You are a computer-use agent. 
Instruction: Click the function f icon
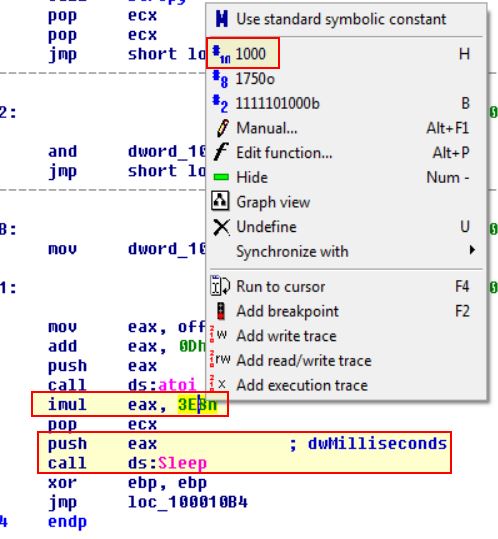(x=221, y=152)
